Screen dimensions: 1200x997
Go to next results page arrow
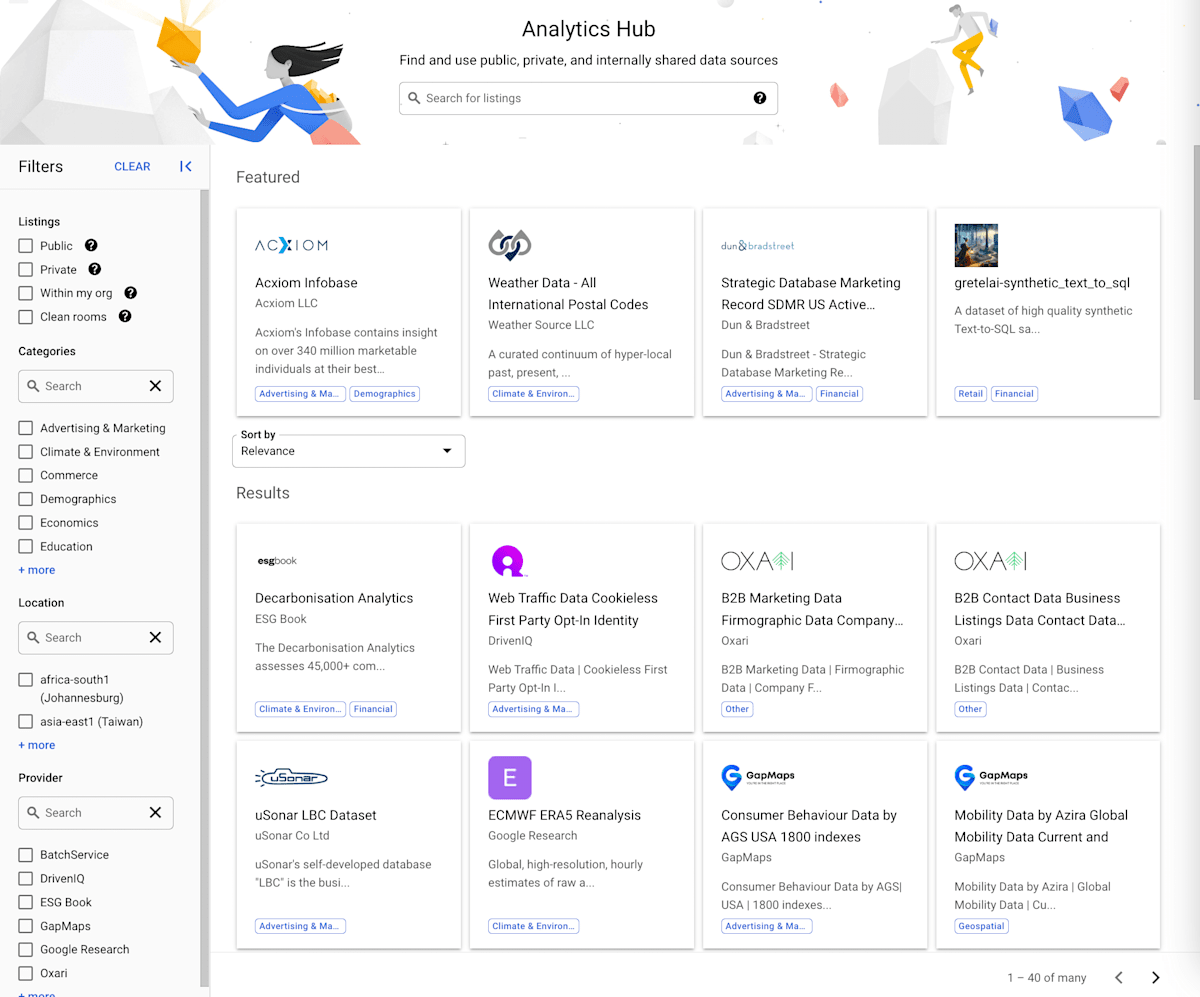[1156, 977]
